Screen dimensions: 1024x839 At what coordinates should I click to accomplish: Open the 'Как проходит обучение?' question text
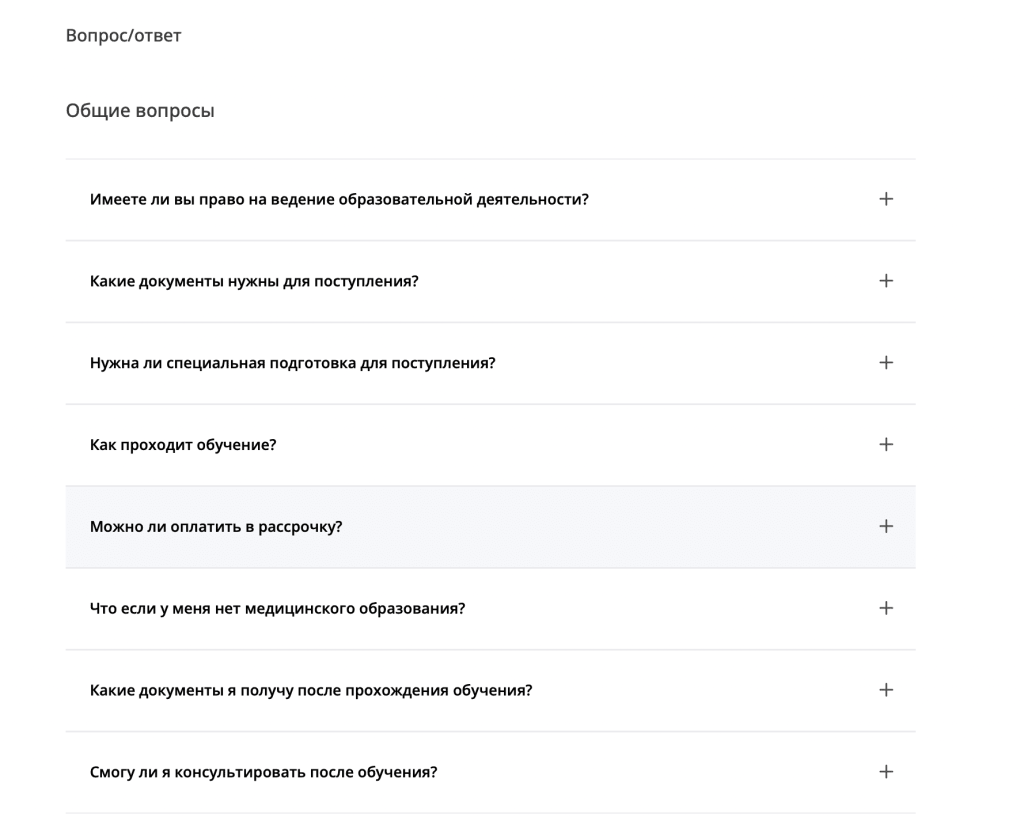tap(183, 445)
